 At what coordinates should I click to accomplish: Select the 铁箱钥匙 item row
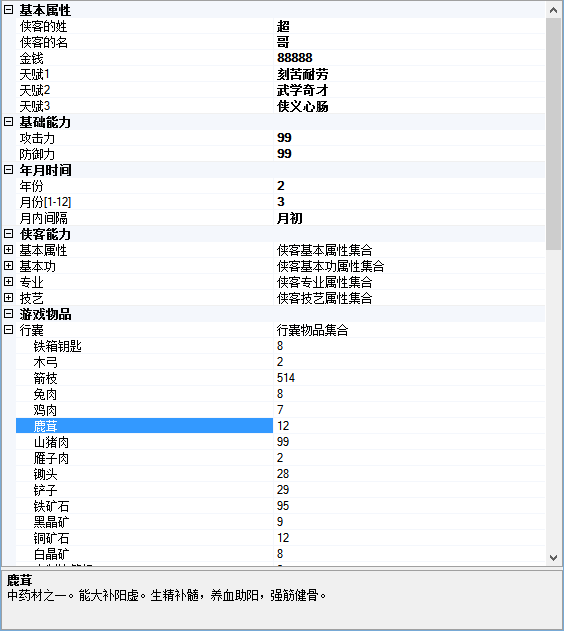280,346
